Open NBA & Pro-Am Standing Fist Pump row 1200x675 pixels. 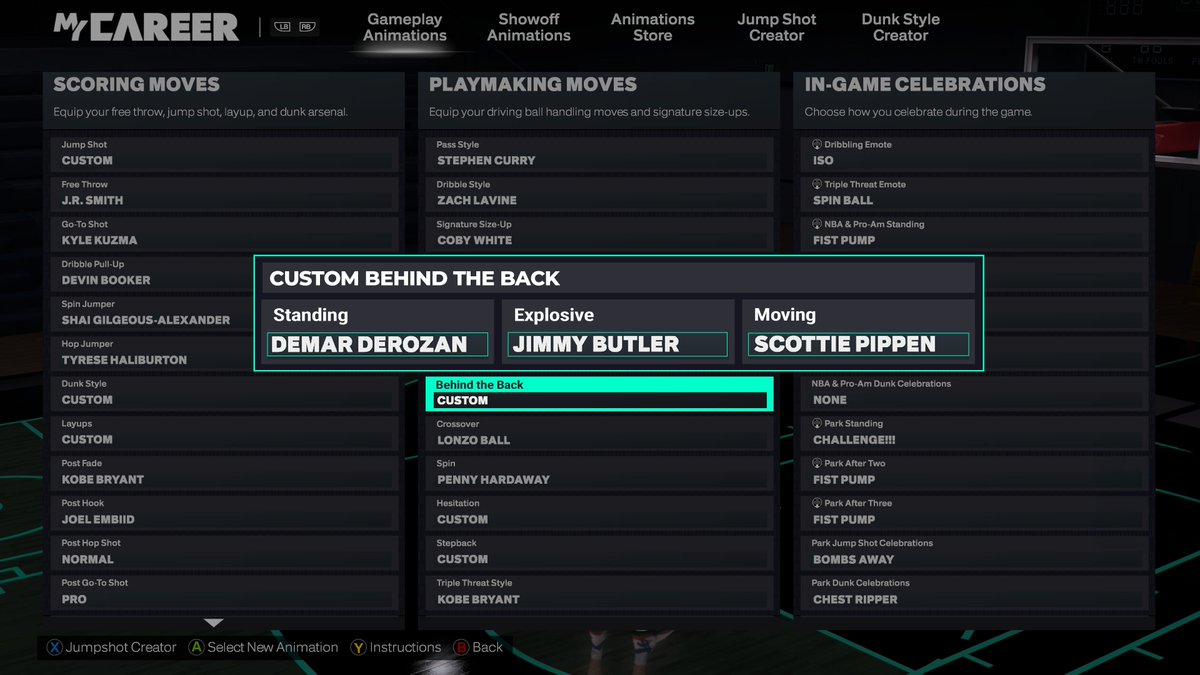tap(975, 234)
